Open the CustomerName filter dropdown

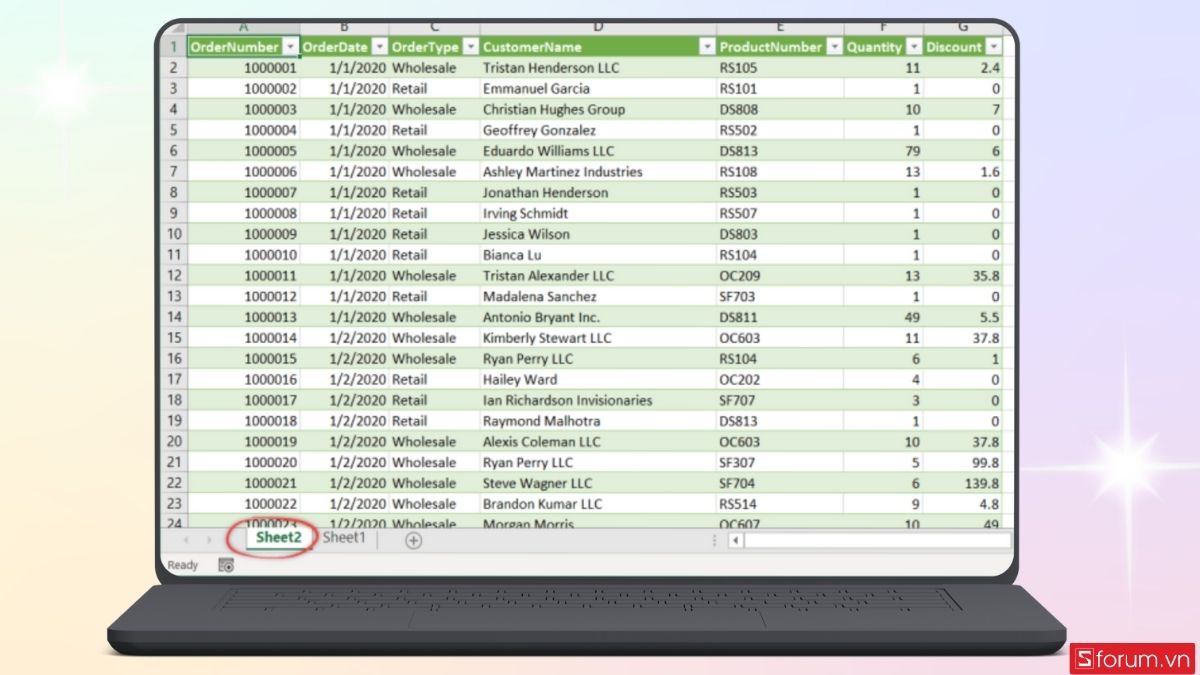point(707,47)
